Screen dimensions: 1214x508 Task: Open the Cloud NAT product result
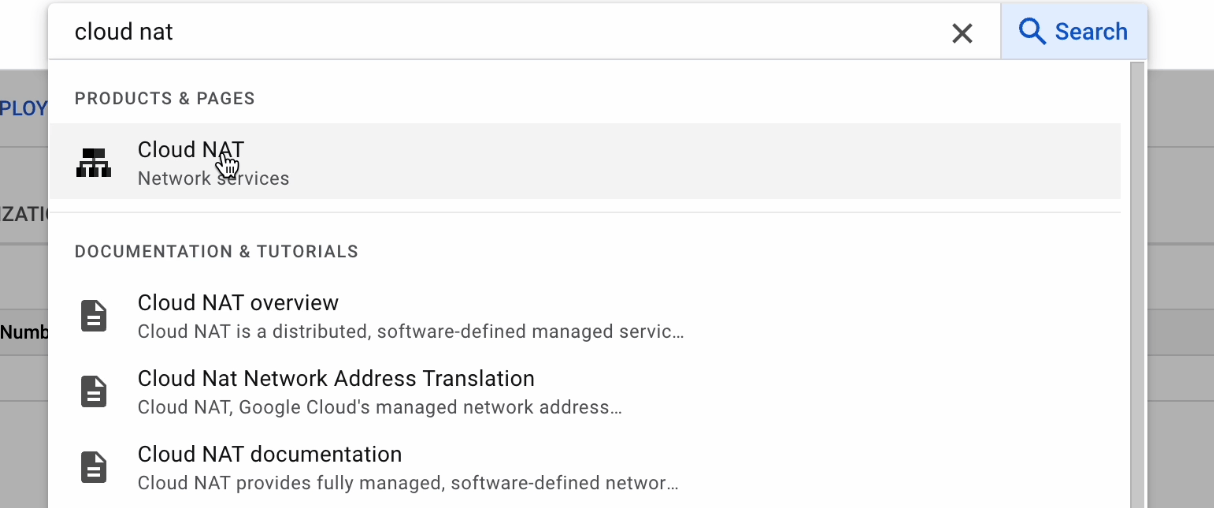(190, 150)
